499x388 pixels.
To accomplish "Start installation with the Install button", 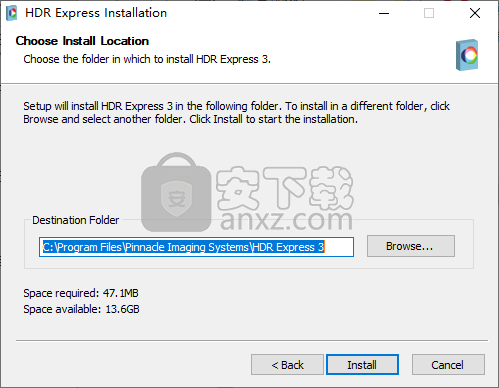I will 362,365.
